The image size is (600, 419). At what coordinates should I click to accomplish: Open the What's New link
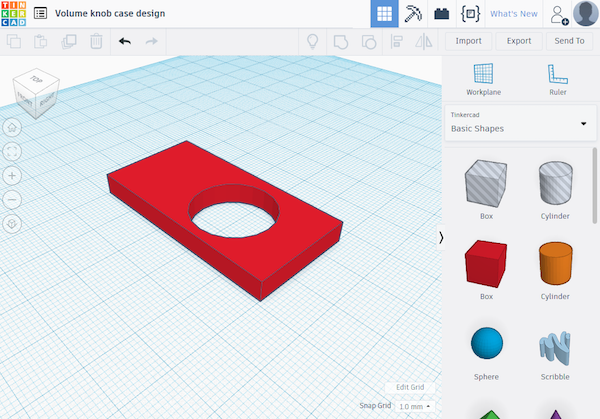pyautogui.click(x=513, y=14)
